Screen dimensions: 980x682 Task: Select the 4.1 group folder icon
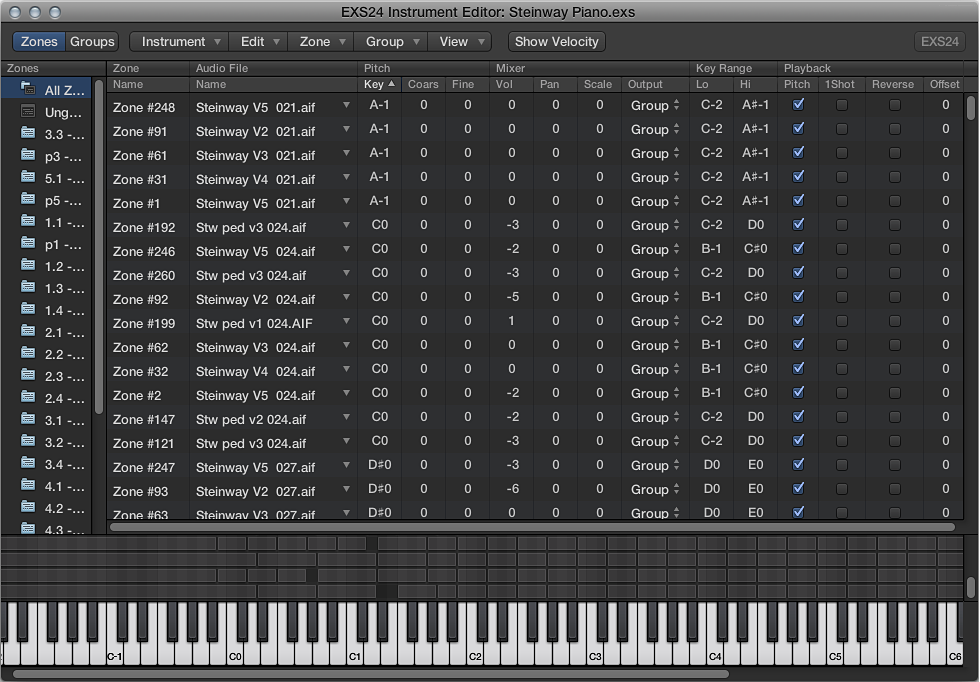point(27,487)
